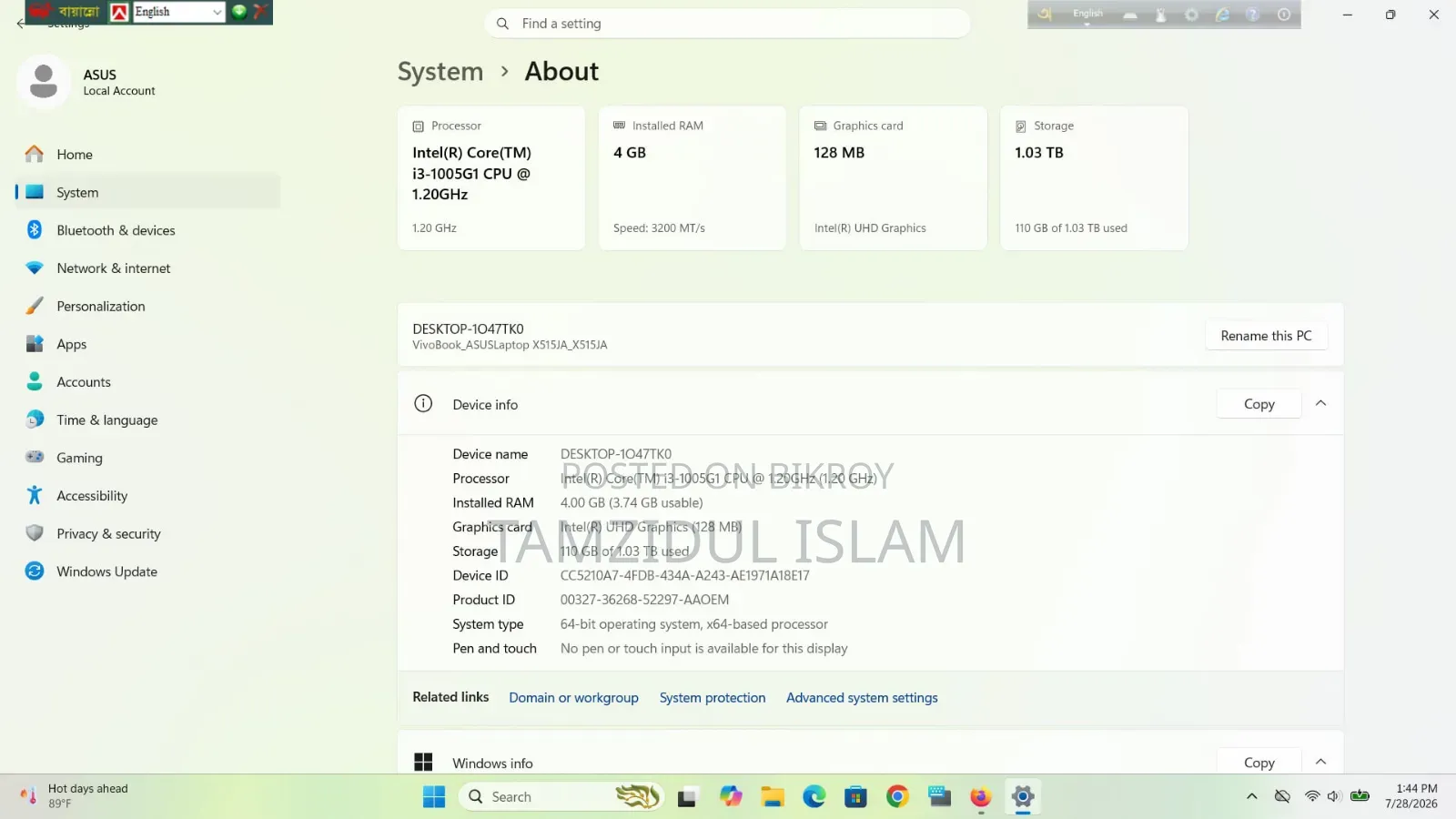Click the Avro keyboard logo icon
Viewport: 1456px width, 819px height.
tap(1045, 15)
